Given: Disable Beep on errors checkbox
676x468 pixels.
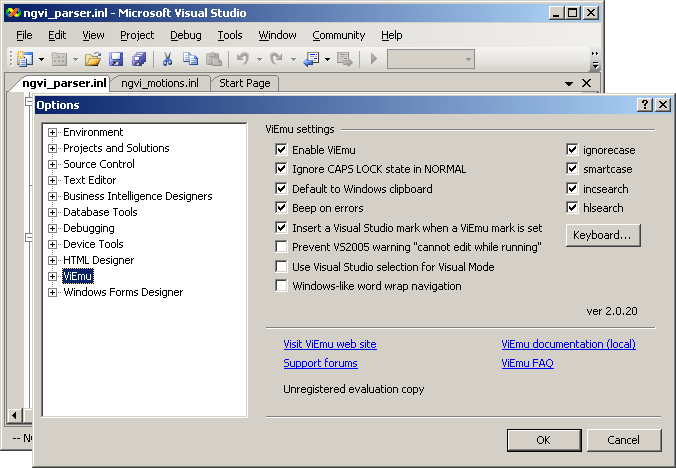Looking at the screenshot, I should click(281, 207).
